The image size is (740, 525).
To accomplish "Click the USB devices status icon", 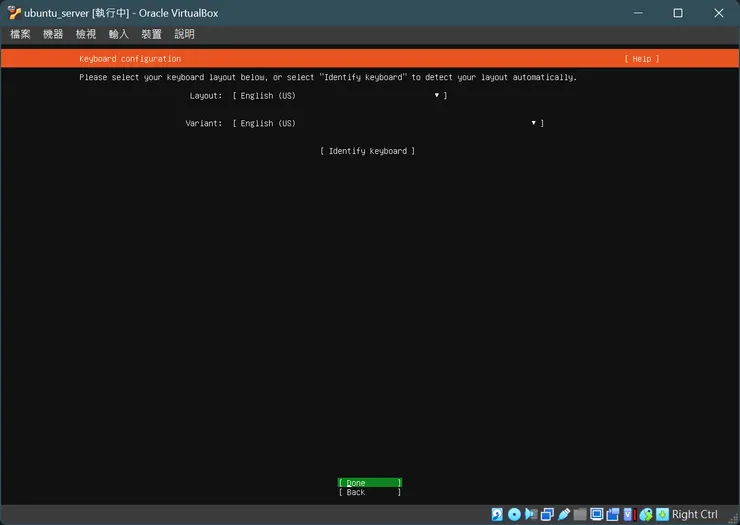I will click(x=564, y=514).
